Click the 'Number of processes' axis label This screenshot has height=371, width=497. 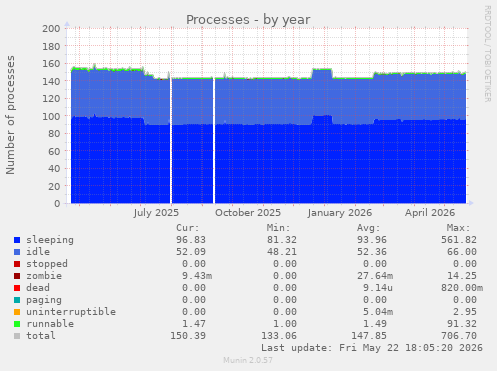coord(10,115)
